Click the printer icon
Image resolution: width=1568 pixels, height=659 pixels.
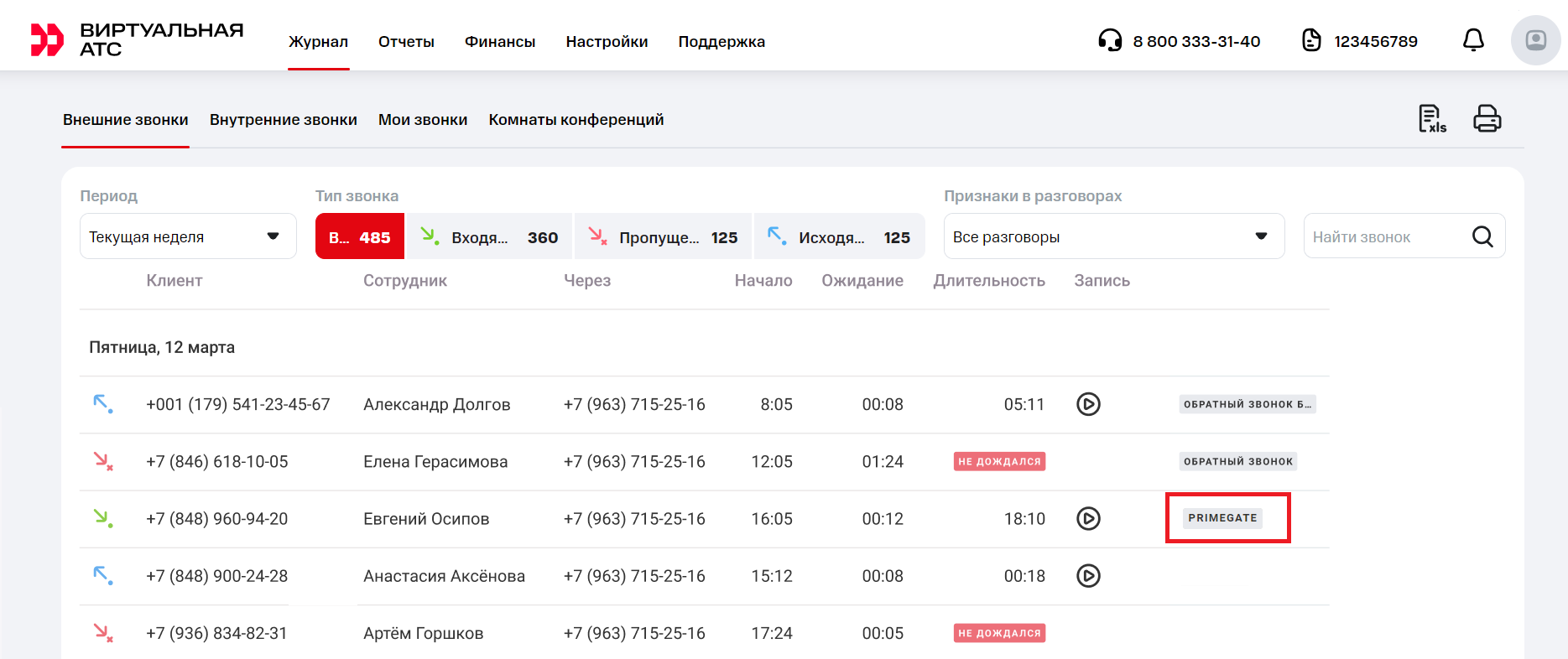1487,119
